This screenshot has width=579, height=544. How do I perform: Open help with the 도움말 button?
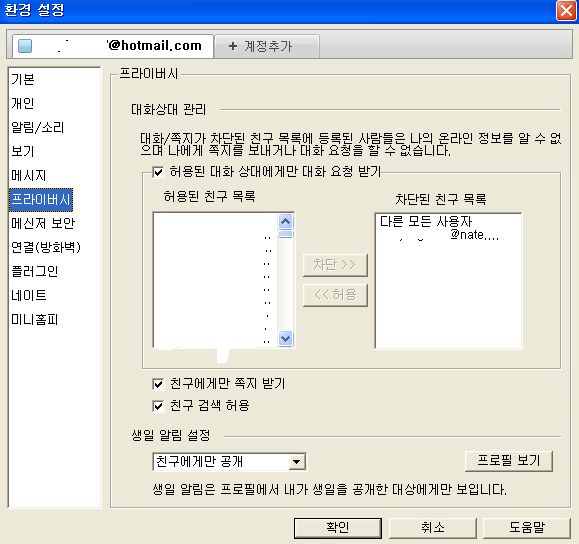pos(527,528)
